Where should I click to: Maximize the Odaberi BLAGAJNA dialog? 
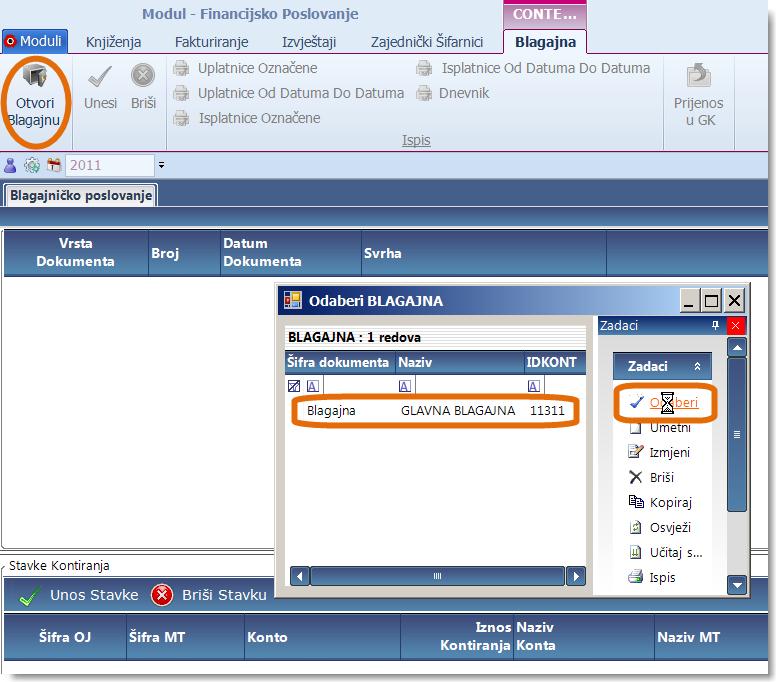(711, 301)
